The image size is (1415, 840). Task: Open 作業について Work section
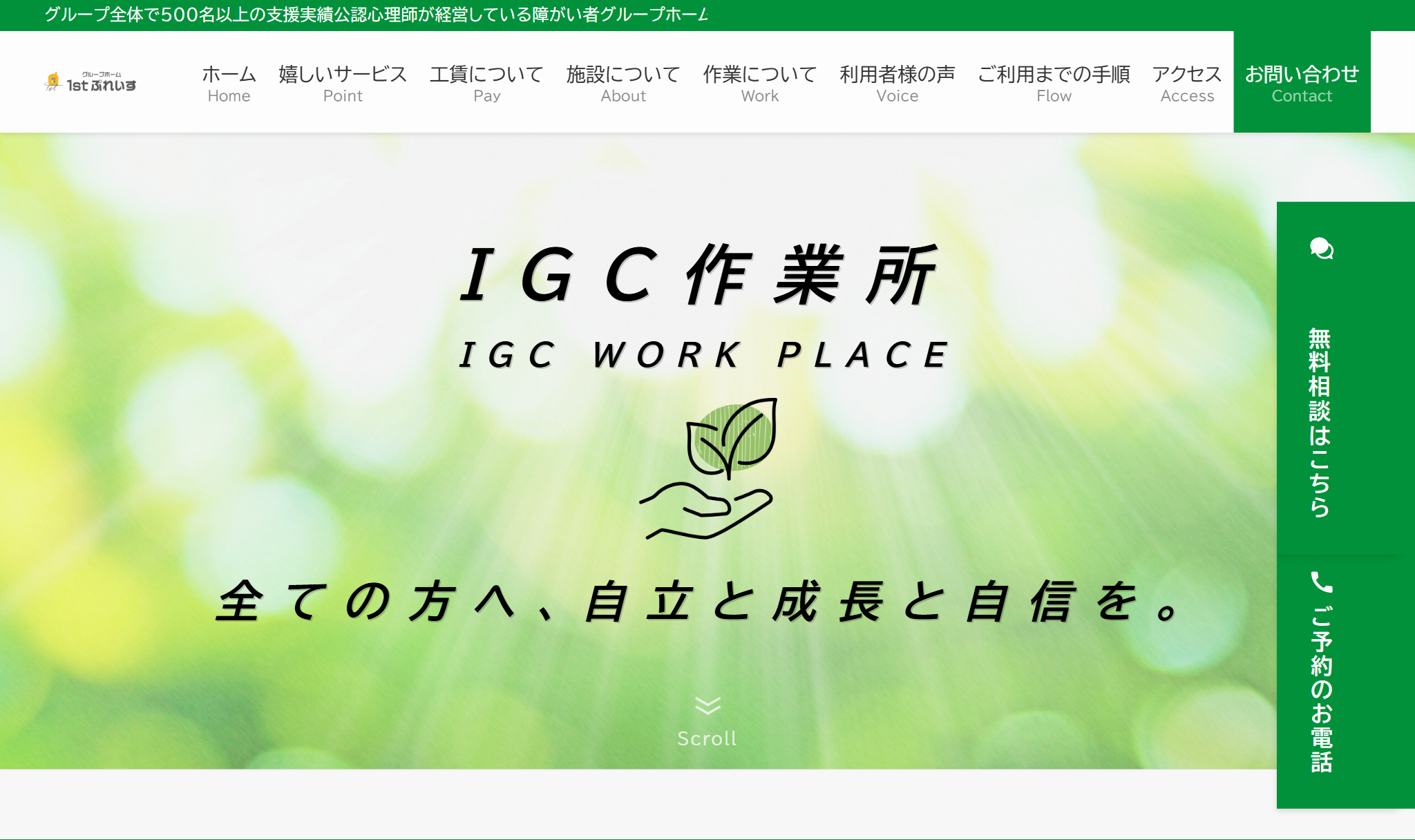pos(760,83)
